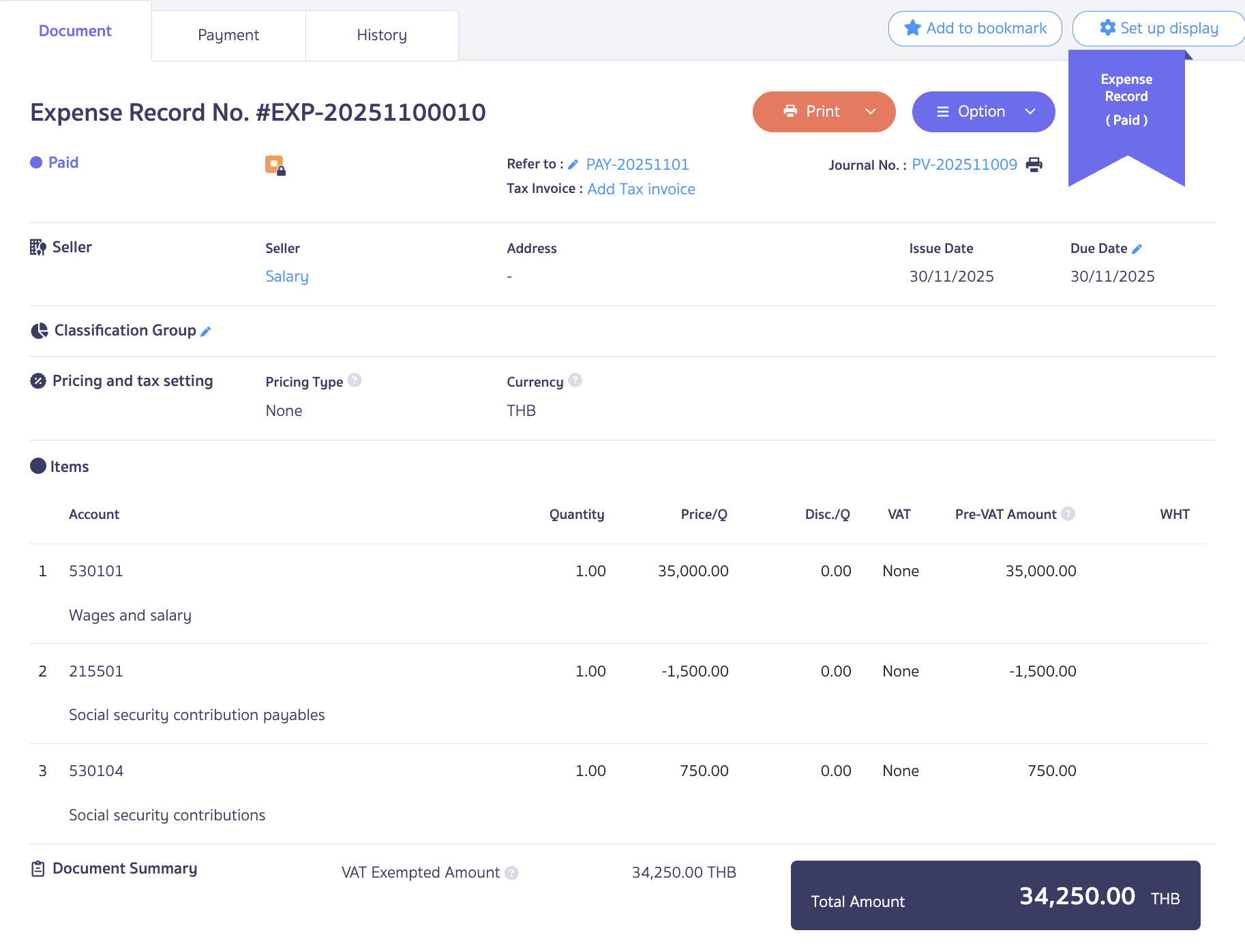
Task: Print the journal using the printer icon
Action: (x=1034, y=164)
